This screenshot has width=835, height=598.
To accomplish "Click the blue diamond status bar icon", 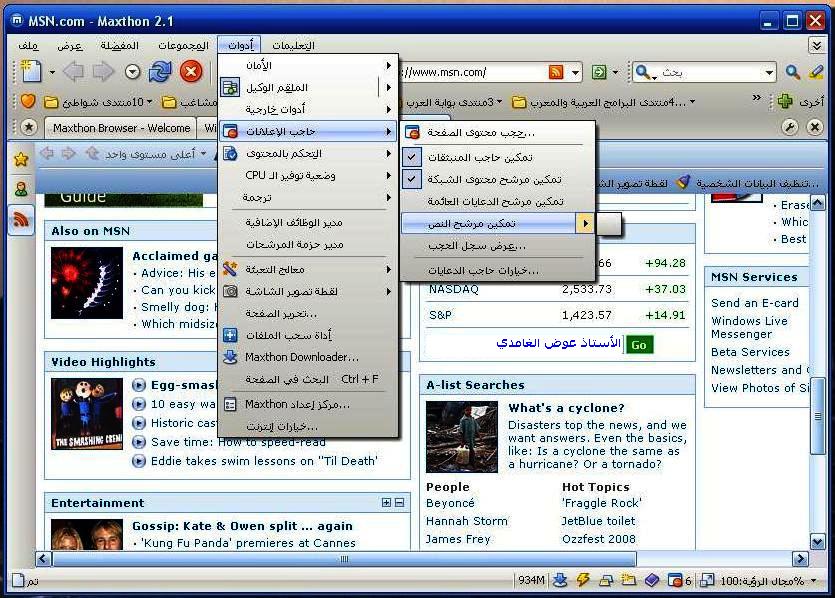I will [652, 580].
